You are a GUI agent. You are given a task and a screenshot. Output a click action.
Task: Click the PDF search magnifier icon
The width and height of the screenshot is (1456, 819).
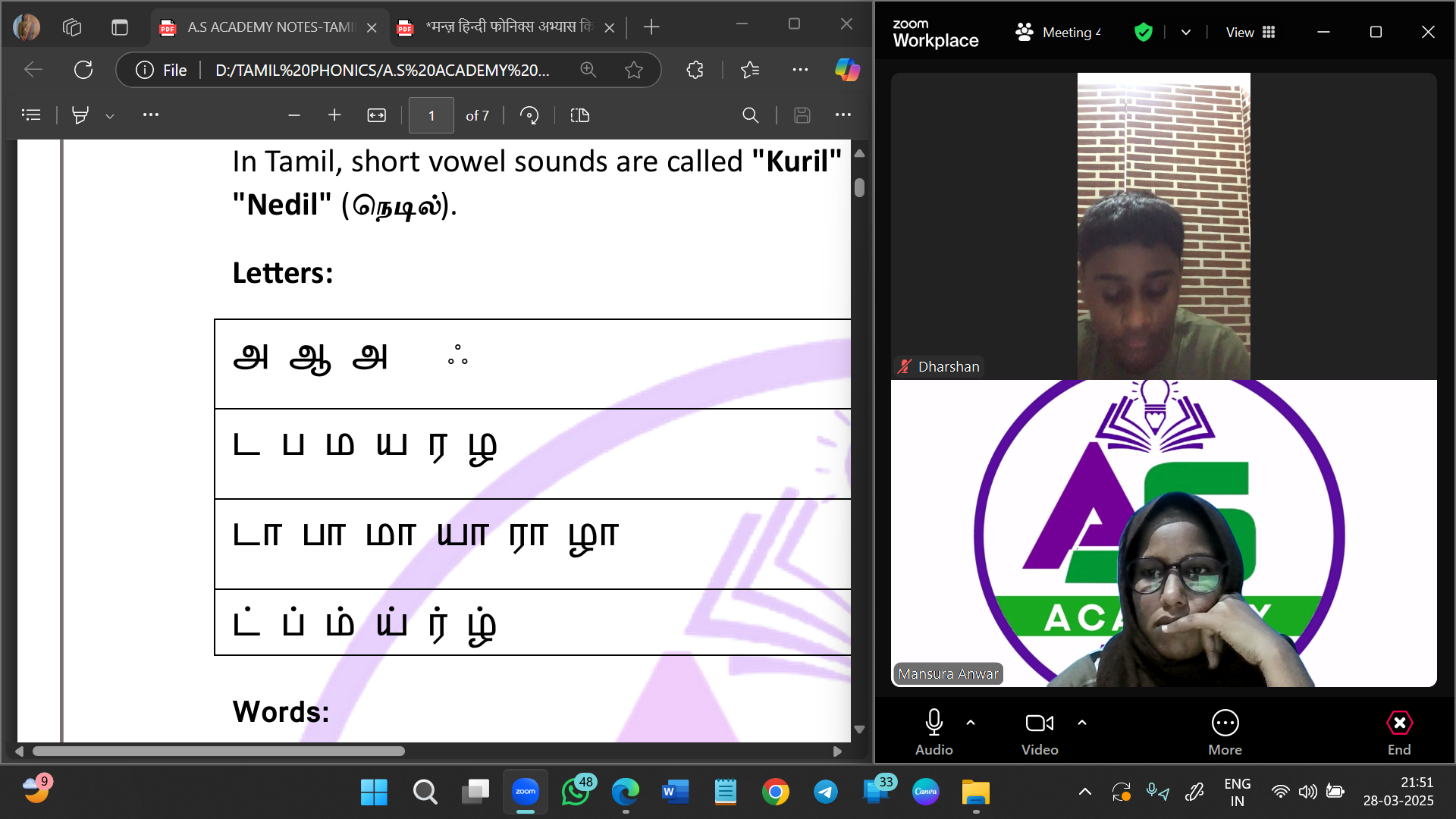pos(750,115)
